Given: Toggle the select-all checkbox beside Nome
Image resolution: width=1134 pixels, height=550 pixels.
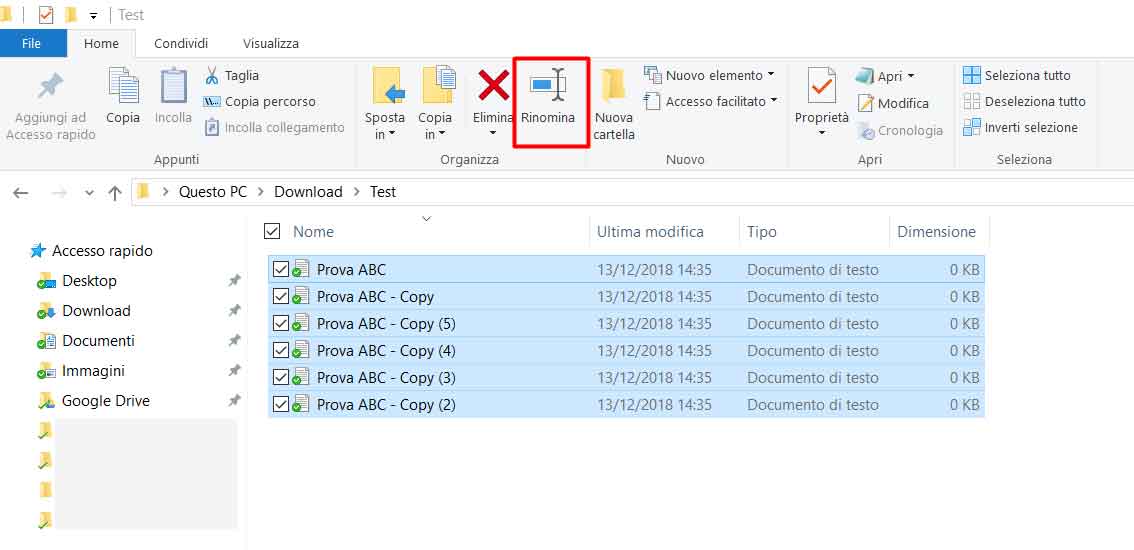Looking at the screenshot, I should click(272, 232).
